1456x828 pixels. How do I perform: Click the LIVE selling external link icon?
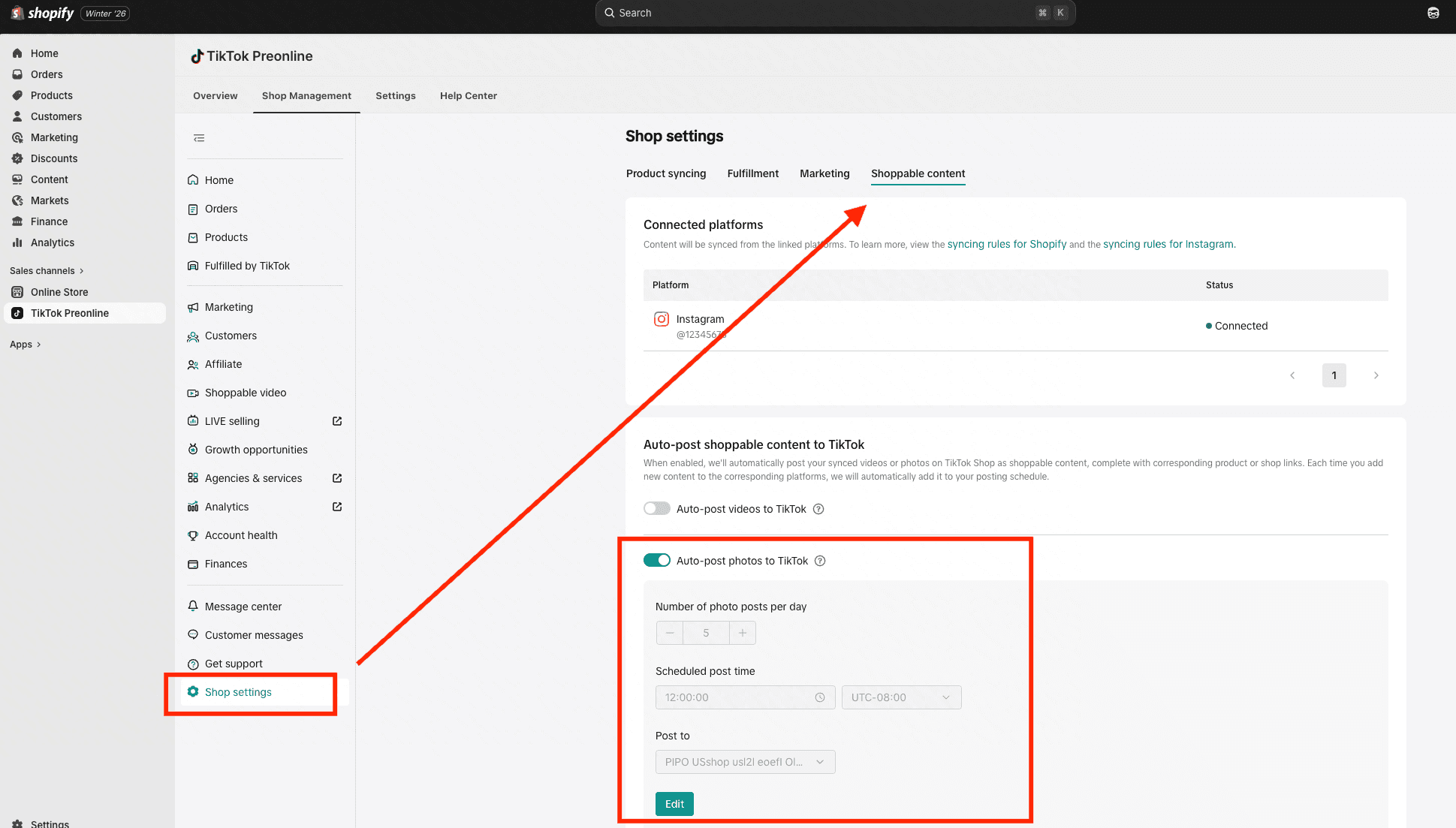point(337,421)
